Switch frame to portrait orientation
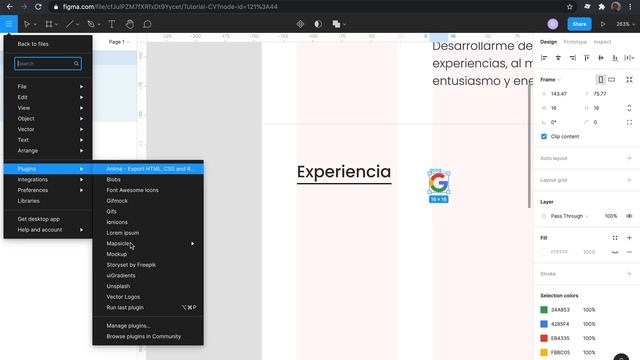The image size is (640, 360). [600, 80]
